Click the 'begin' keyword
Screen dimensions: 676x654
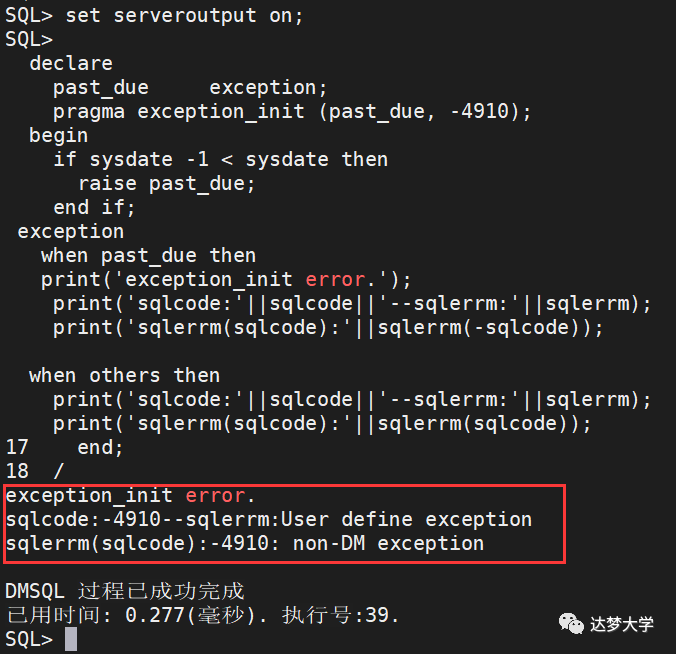point(59,135)
